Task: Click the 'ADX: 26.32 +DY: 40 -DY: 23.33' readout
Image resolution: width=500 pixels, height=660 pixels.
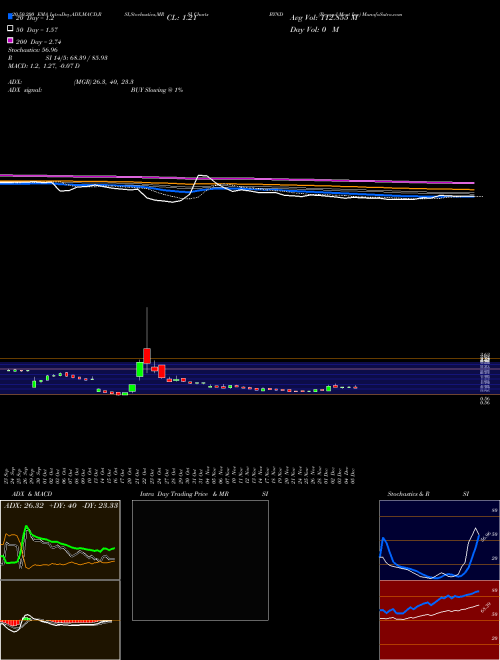Action: [x=61, y=505]
